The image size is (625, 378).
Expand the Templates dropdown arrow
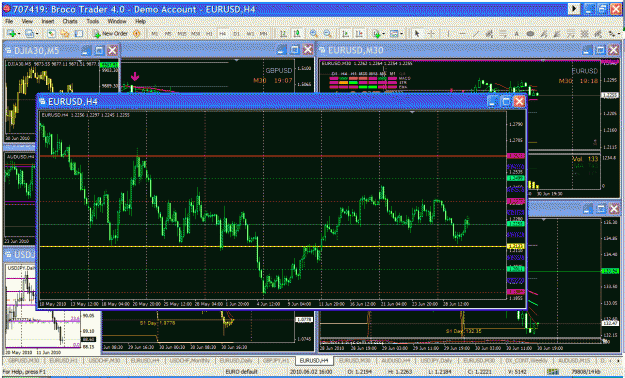tap(402, 34)
